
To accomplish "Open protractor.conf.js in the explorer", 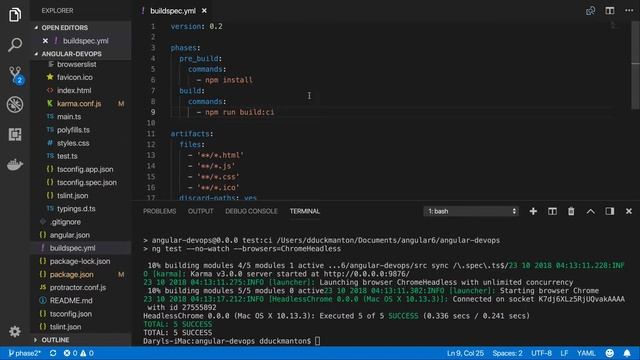I will (x=78, y=287).
